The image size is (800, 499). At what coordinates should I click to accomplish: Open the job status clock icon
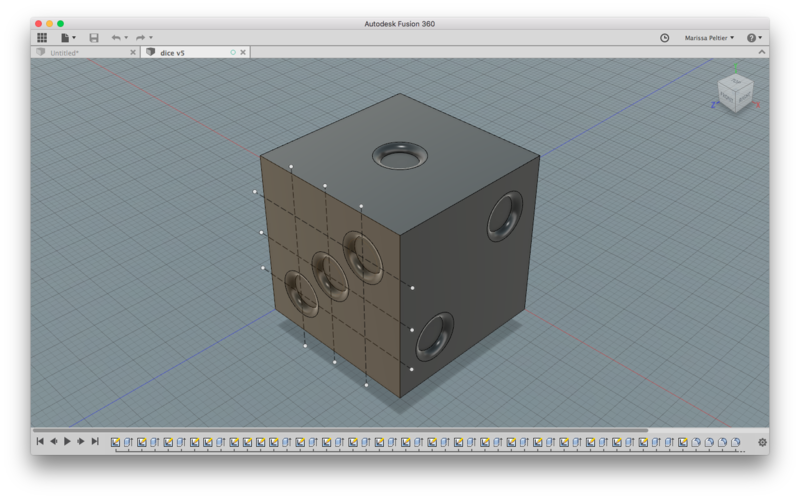(665, 37)
